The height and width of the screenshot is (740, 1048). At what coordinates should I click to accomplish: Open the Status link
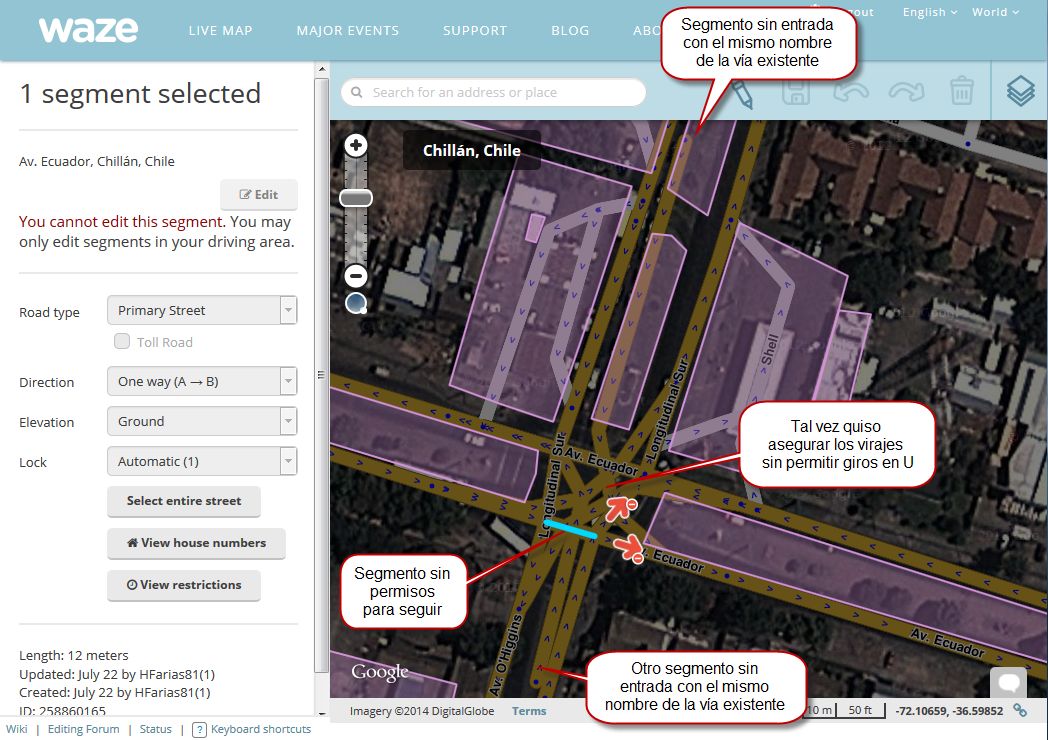(x=156, y=729)
